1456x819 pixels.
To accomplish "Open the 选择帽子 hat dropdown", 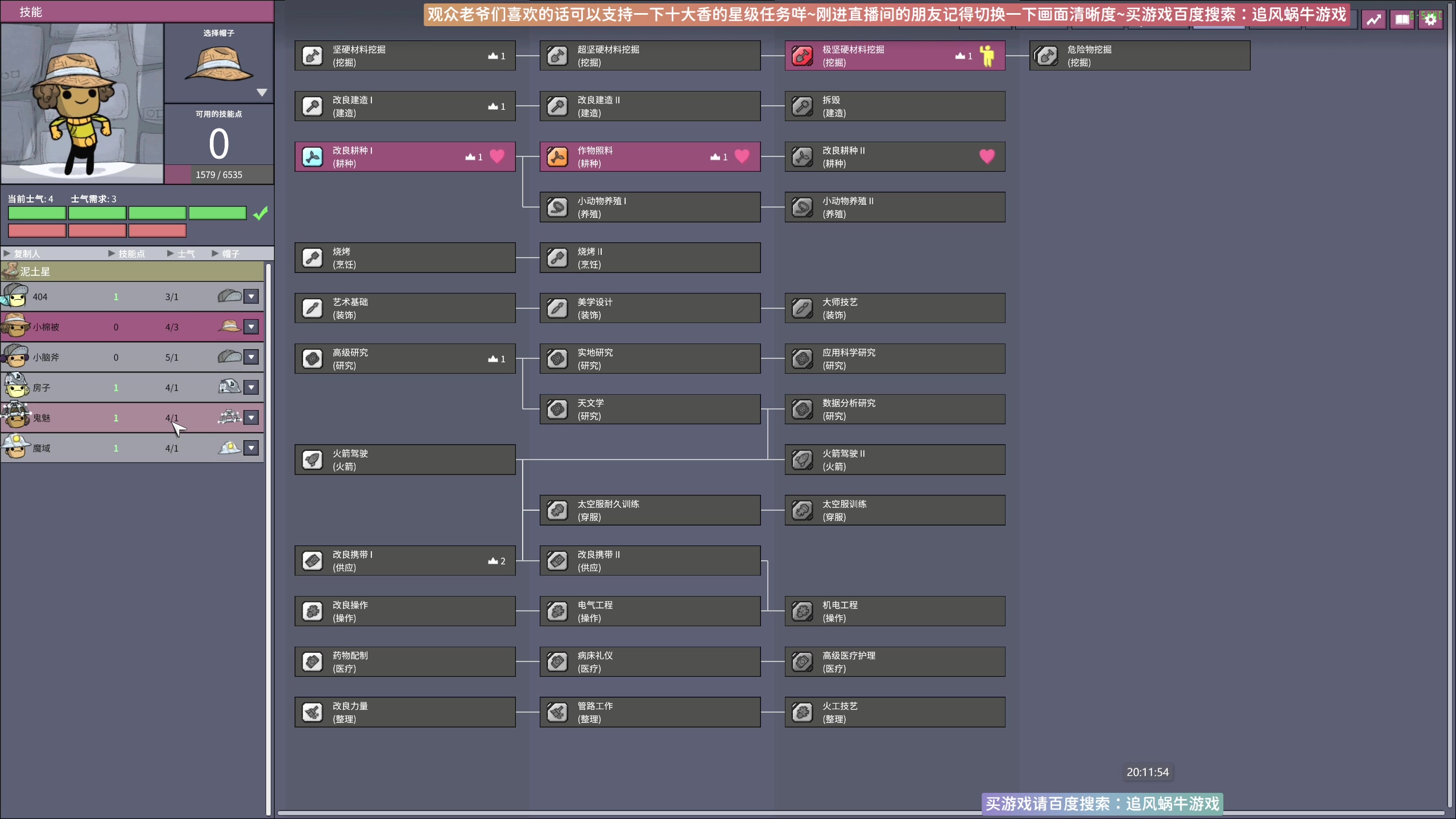I will [x=262, y=92].
